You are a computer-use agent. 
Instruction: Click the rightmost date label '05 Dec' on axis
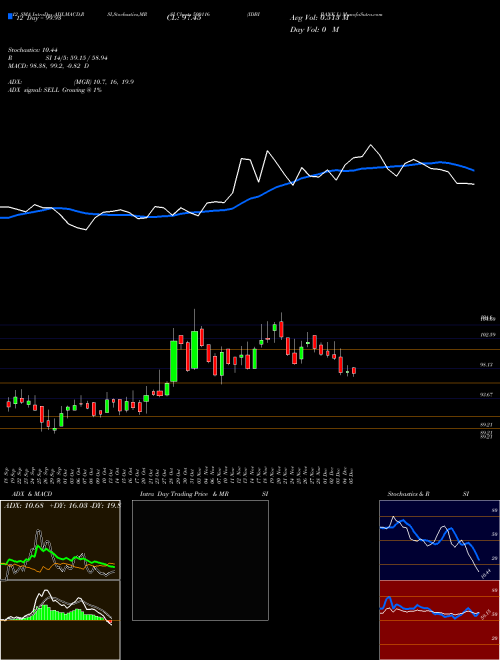click(x=351, y=474)
